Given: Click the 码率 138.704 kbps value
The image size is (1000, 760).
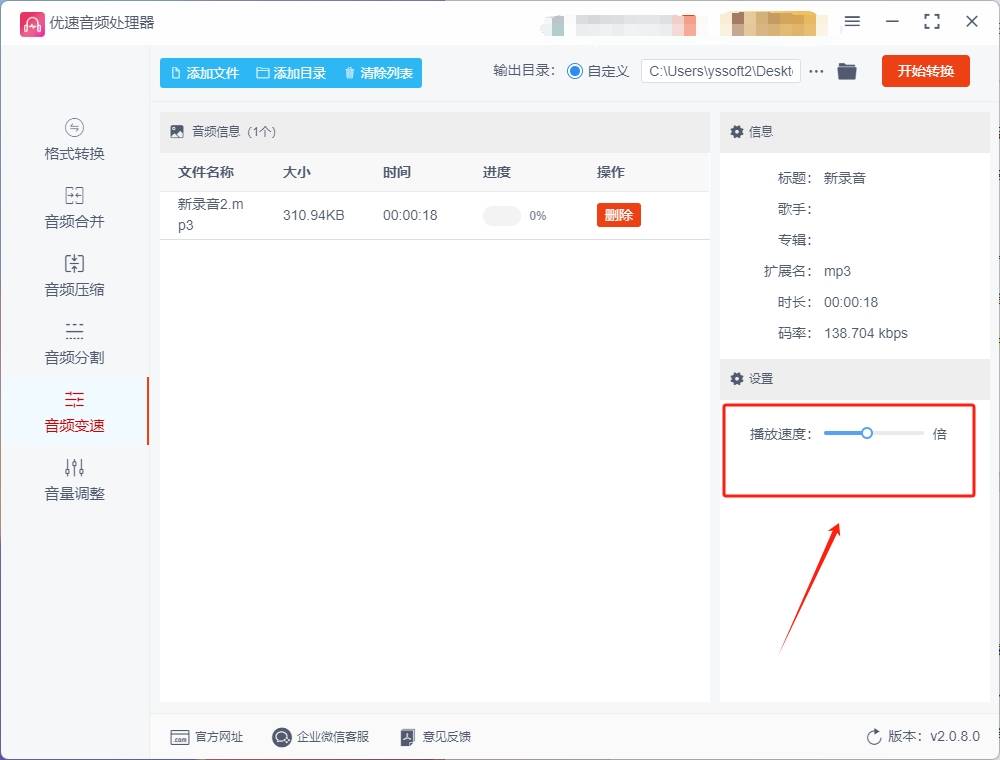Looking at the screenshot, I should coord(865,333).
